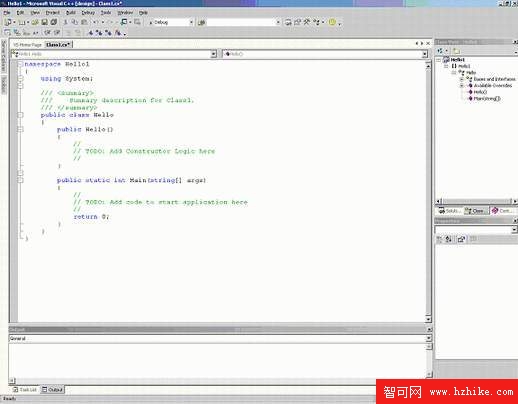Viewport: 518px width, 404px height.
Task: Switch to the Class1.cs editor tab
Action: (58, 44)
